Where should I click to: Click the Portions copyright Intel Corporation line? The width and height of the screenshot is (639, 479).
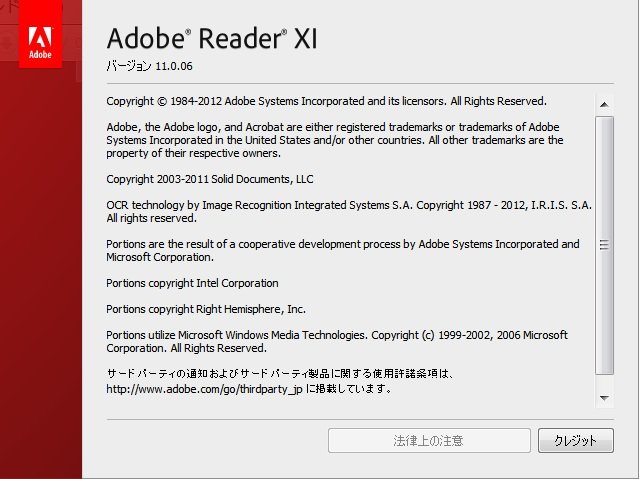tap(192, 283)
